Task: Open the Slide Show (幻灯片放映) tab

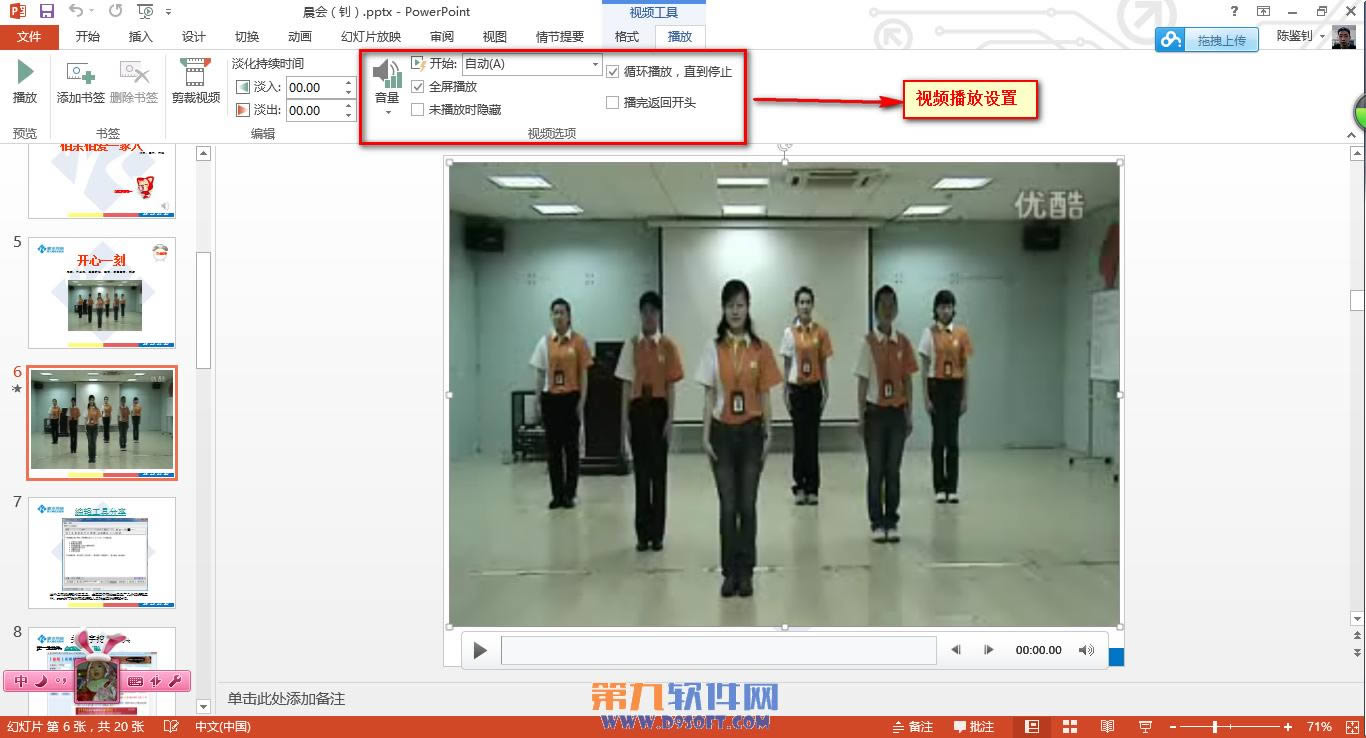Action: click(371, 37)
